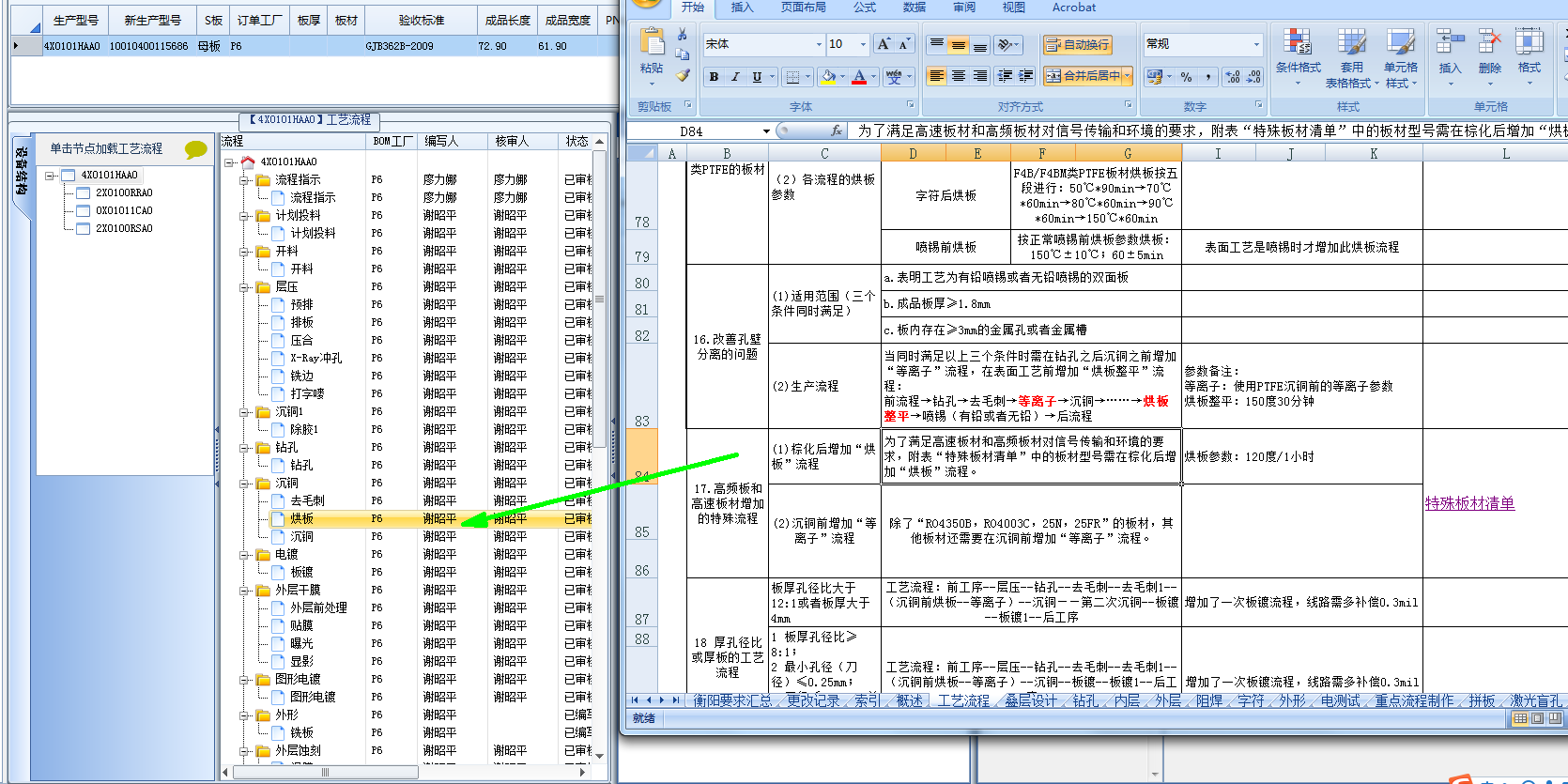The image size is (1568, 784).
Task: Set bottom vertical alignment
Action: tap(979, 44)
